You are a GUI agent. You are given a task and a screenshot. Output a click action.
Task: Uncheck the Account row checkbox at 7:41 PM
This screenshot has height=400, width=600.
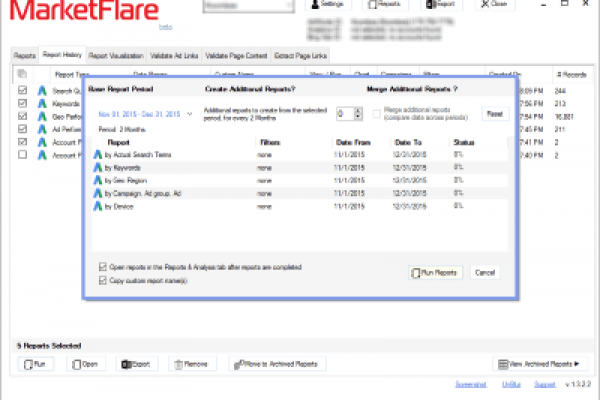click(x=23, y=142)
